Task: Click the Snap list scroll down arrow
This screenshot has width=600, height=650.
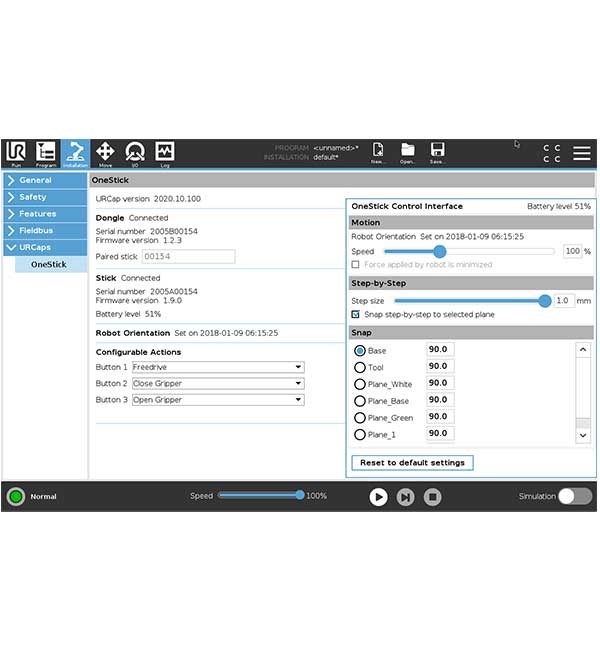Action: 583,435
